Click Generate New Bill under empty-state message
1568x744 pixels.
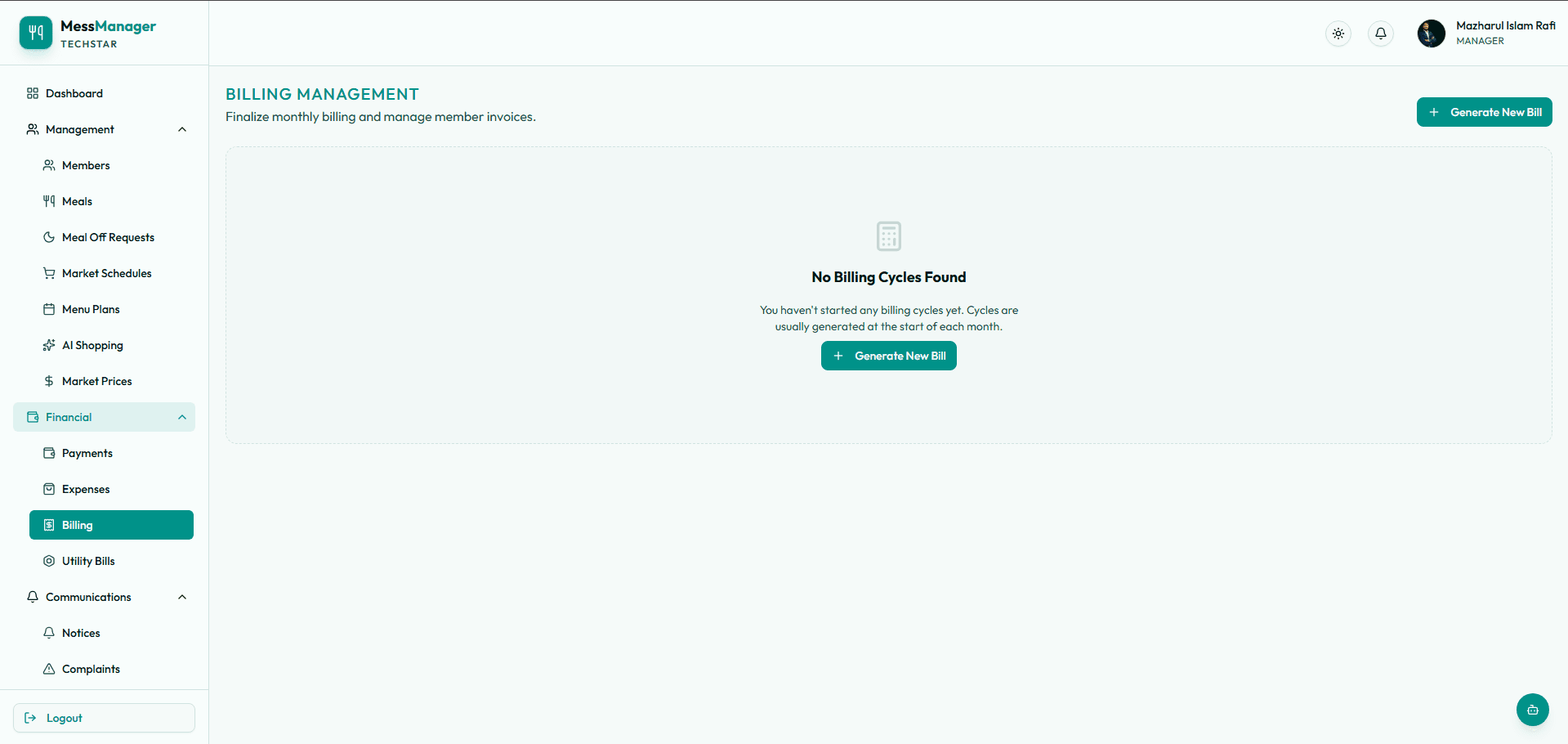pyautogui.click(x=889, y=356)
